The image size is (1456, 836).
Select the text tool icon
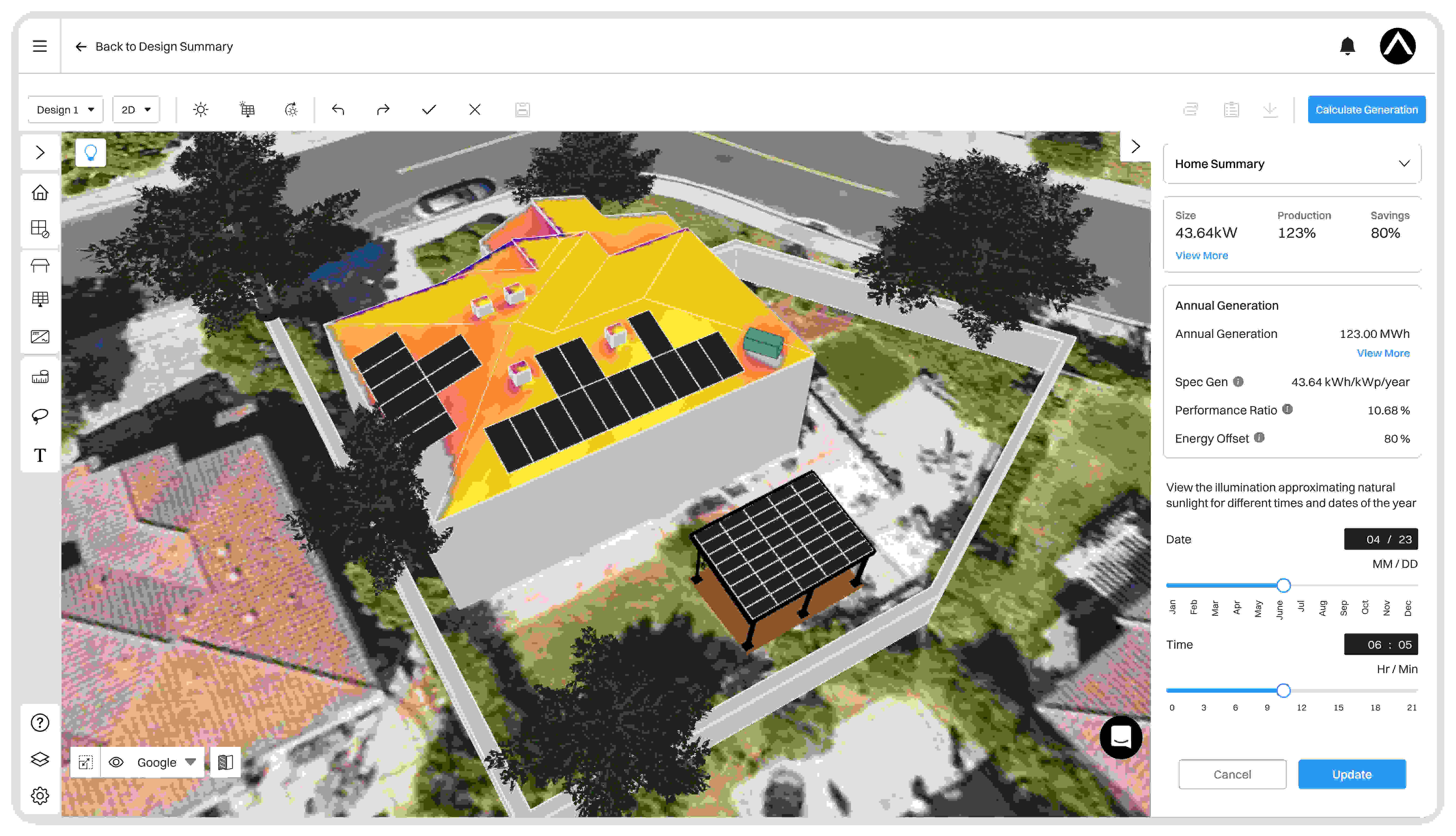[40, 455]
